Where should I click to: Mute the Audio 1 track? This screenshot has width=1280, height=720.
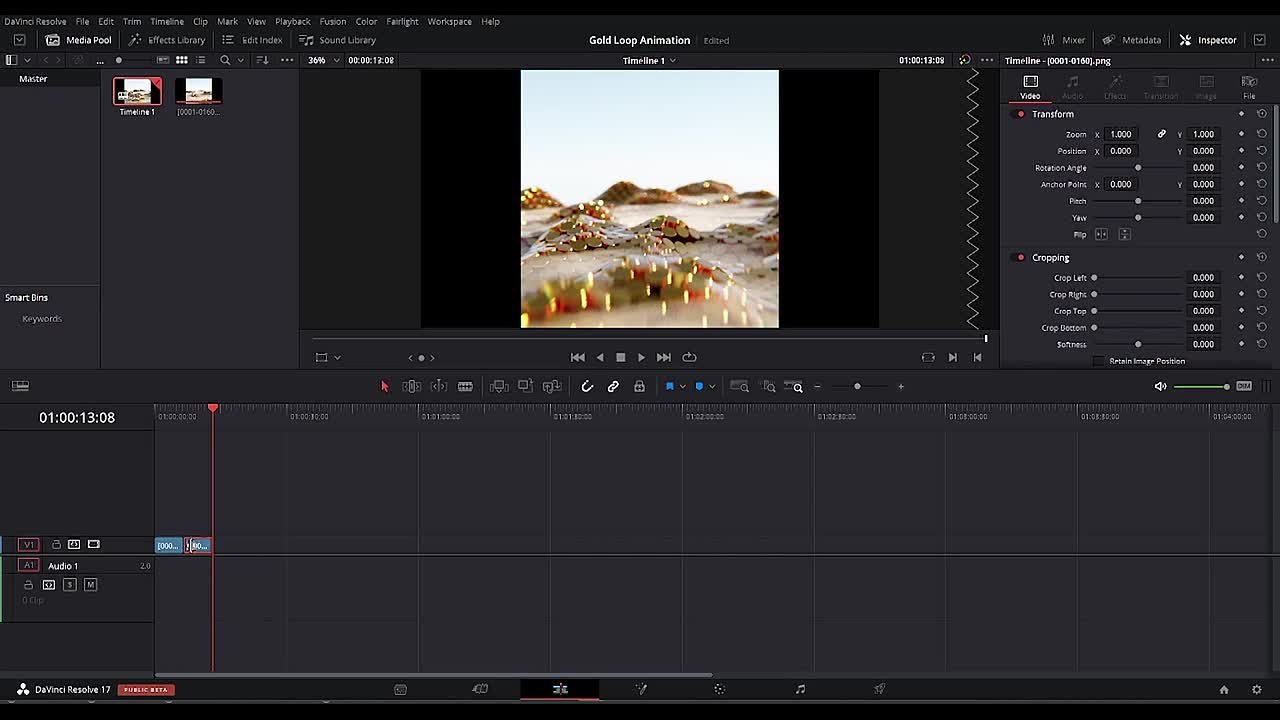click(x=90, y=584)
